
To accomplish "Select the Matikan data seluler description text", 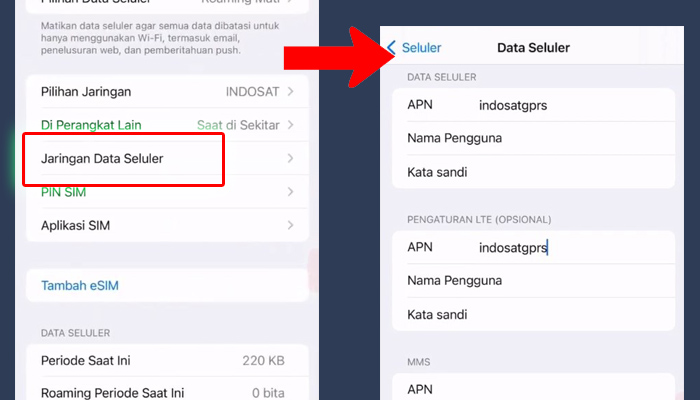I will point(160,38).
